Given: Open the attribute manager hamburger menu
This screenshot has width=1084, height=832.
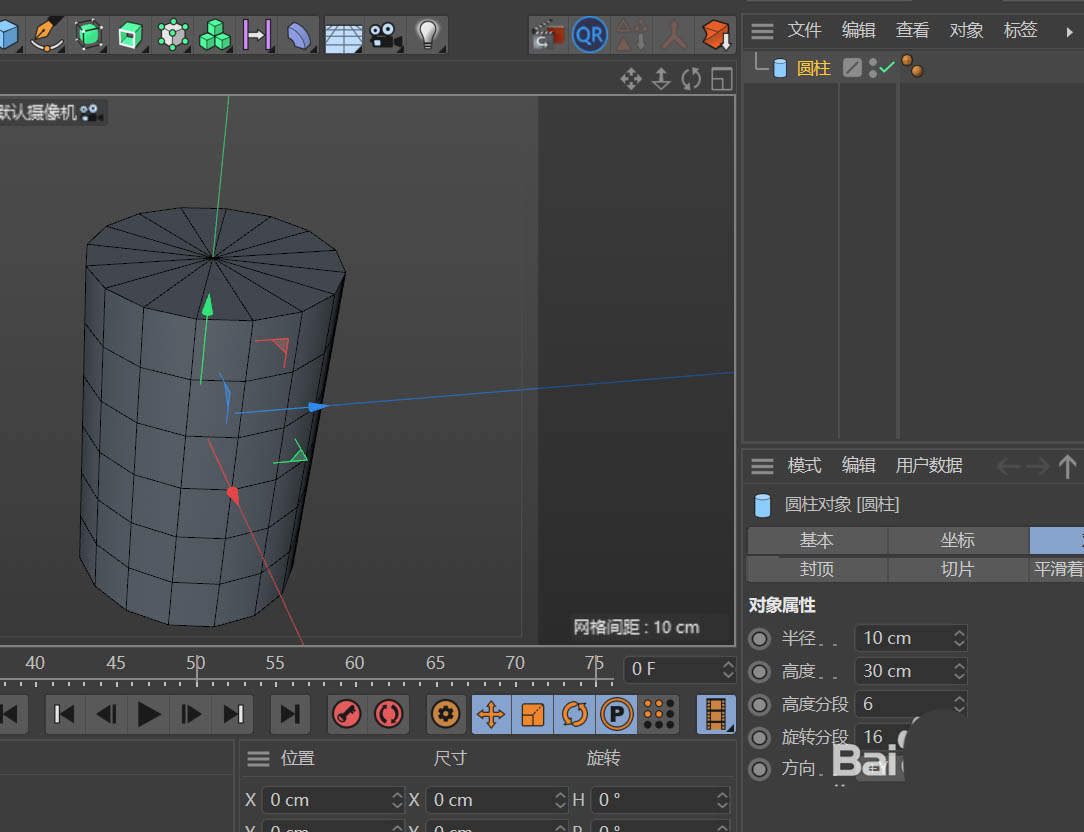Looking at the screenshot, I should [763, 466].
